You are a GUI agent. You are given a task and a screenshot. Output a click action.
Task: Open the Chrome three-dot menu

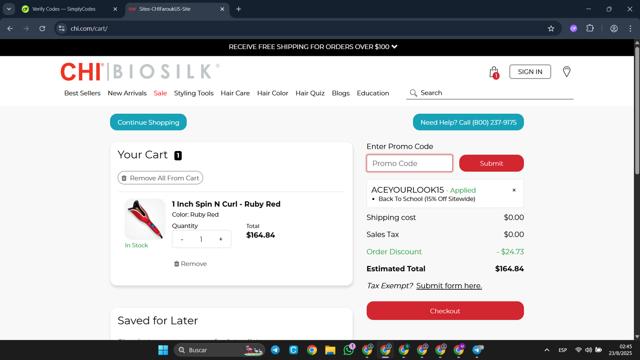[x=630, y=29]
